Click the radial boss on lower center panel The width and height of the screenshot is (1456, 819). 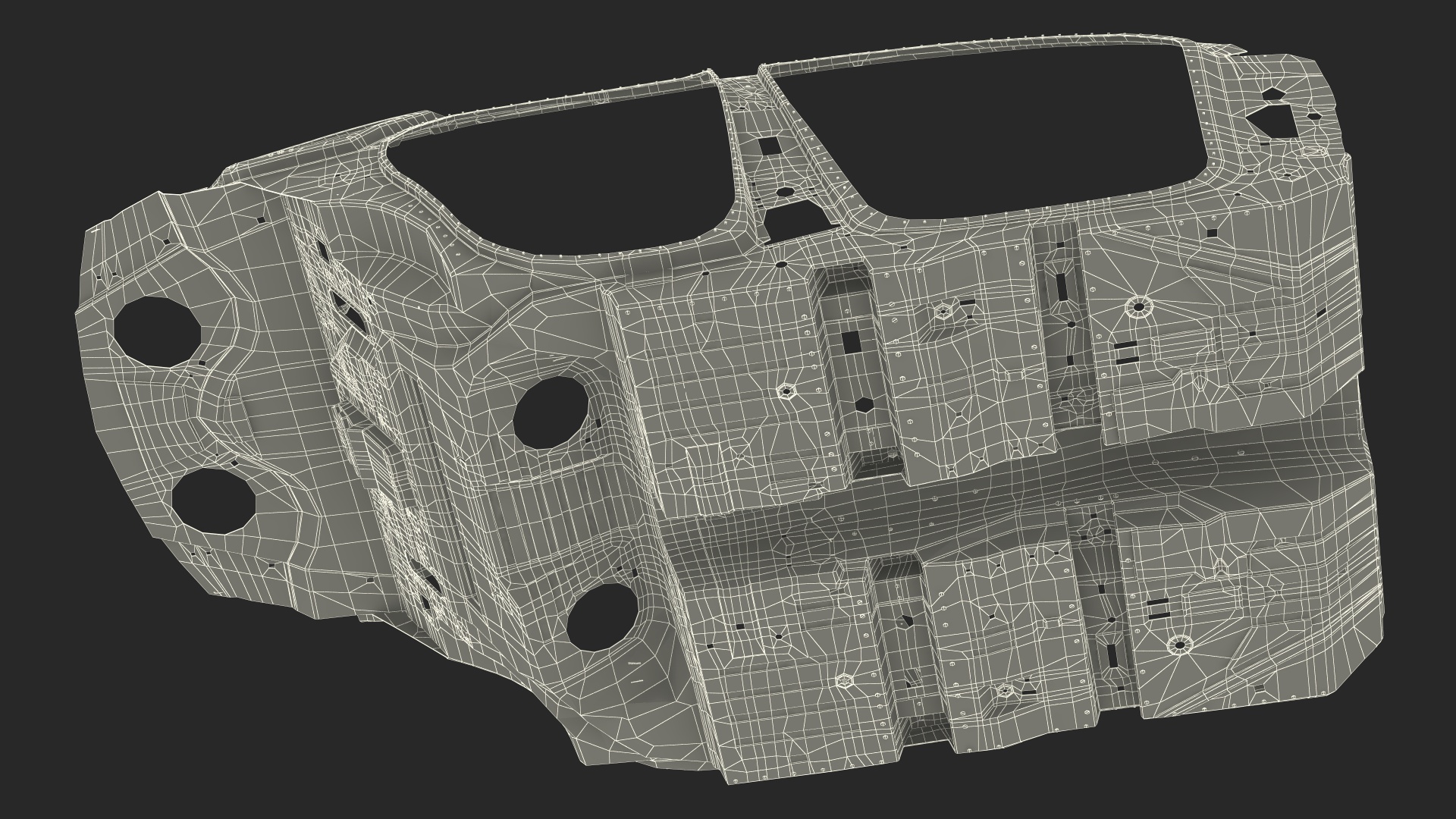point(846,680)
